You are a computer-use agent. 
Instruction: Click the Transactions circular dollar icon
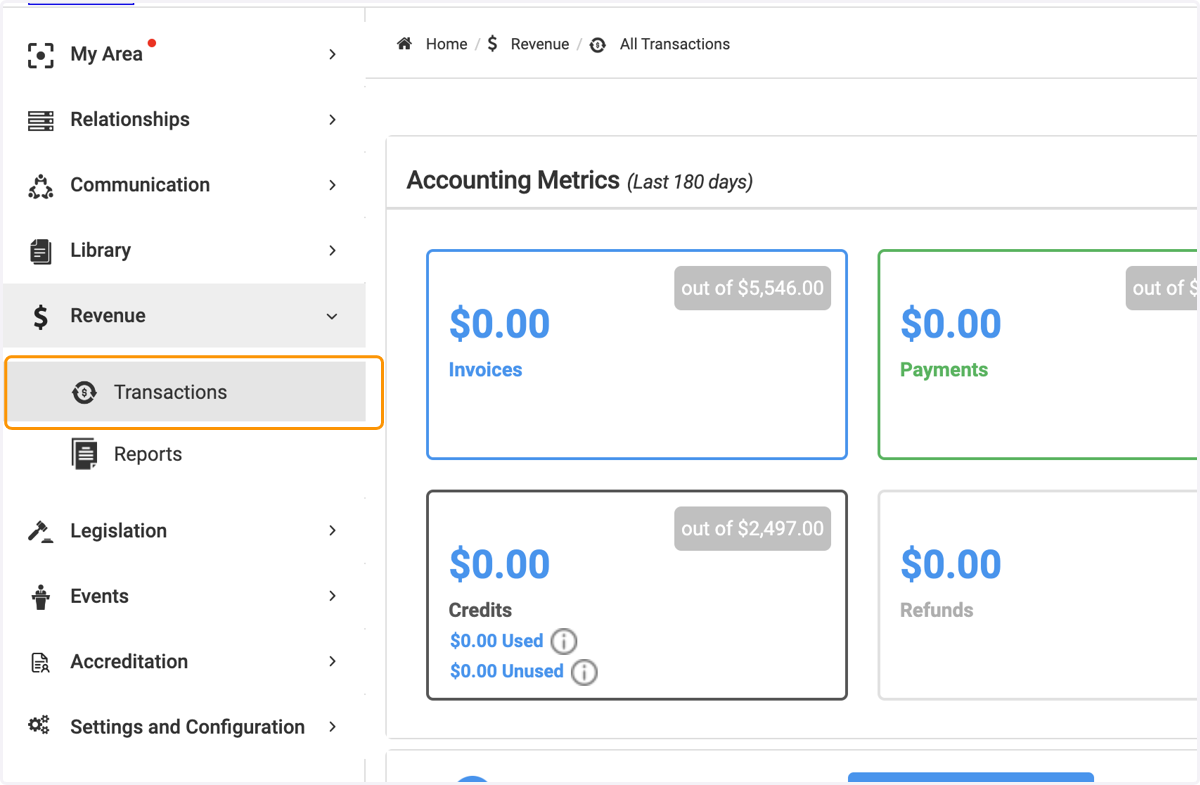point(84,392)
